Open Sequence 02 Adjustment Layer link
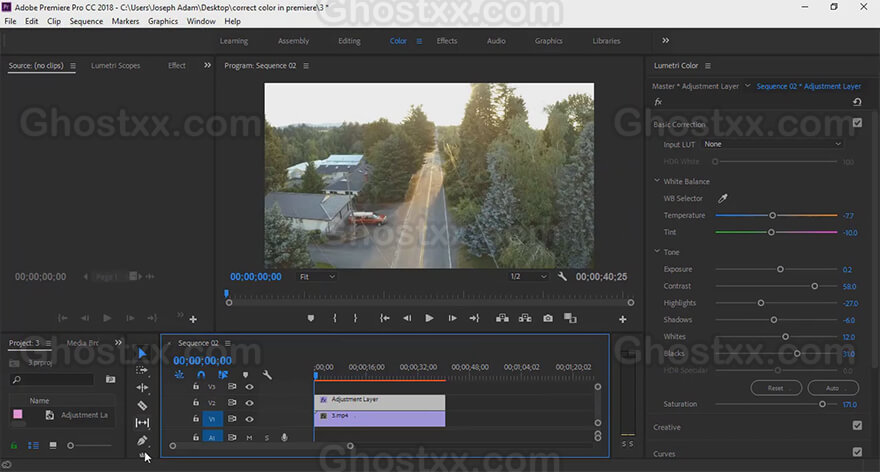 [808, 86]
